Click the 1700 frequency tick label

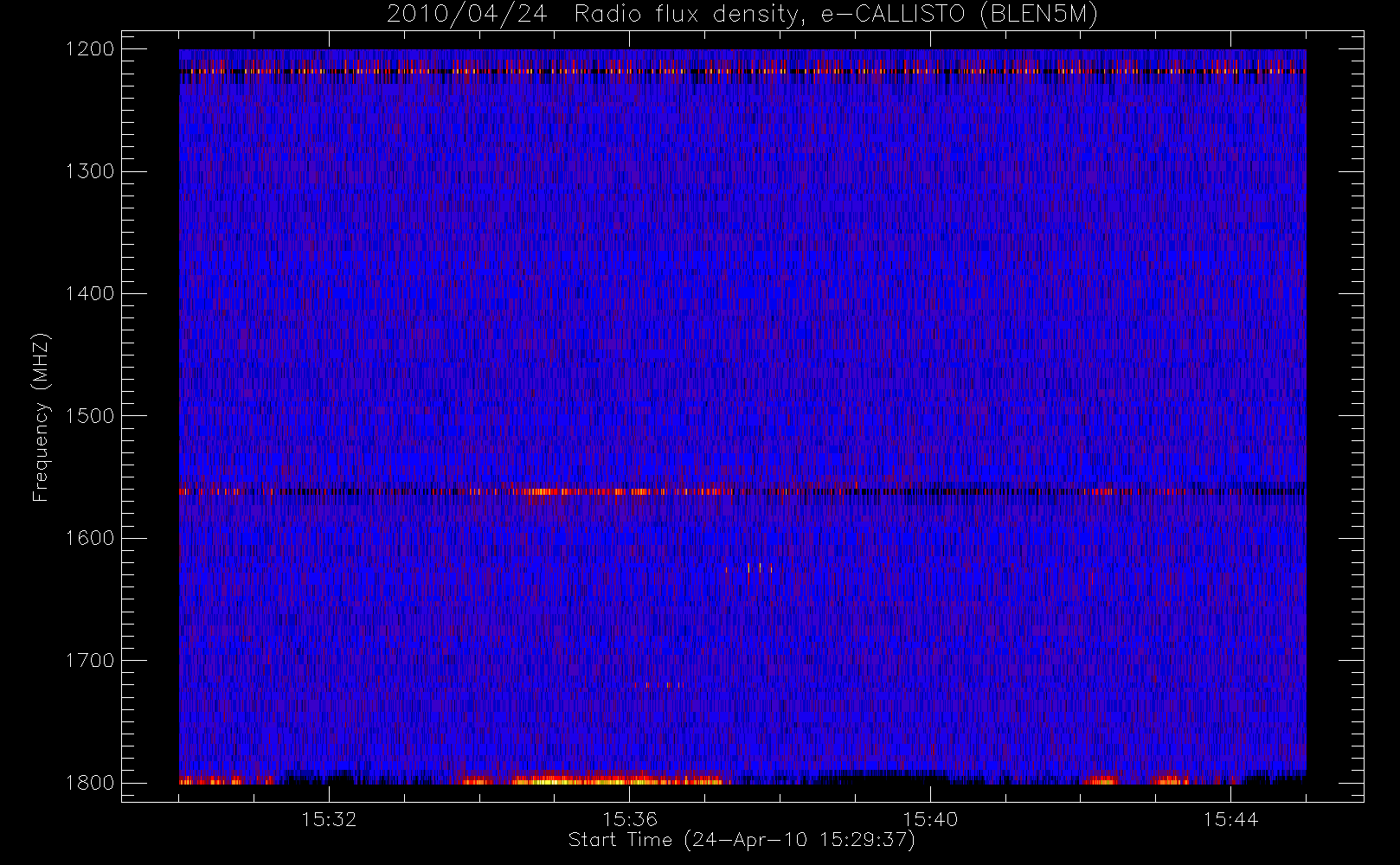point(90,660)
